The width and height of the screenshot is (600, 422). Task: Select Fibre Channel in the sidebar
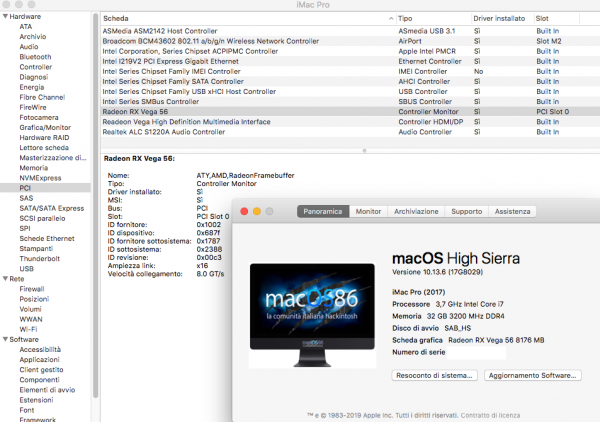coord(42,97)
